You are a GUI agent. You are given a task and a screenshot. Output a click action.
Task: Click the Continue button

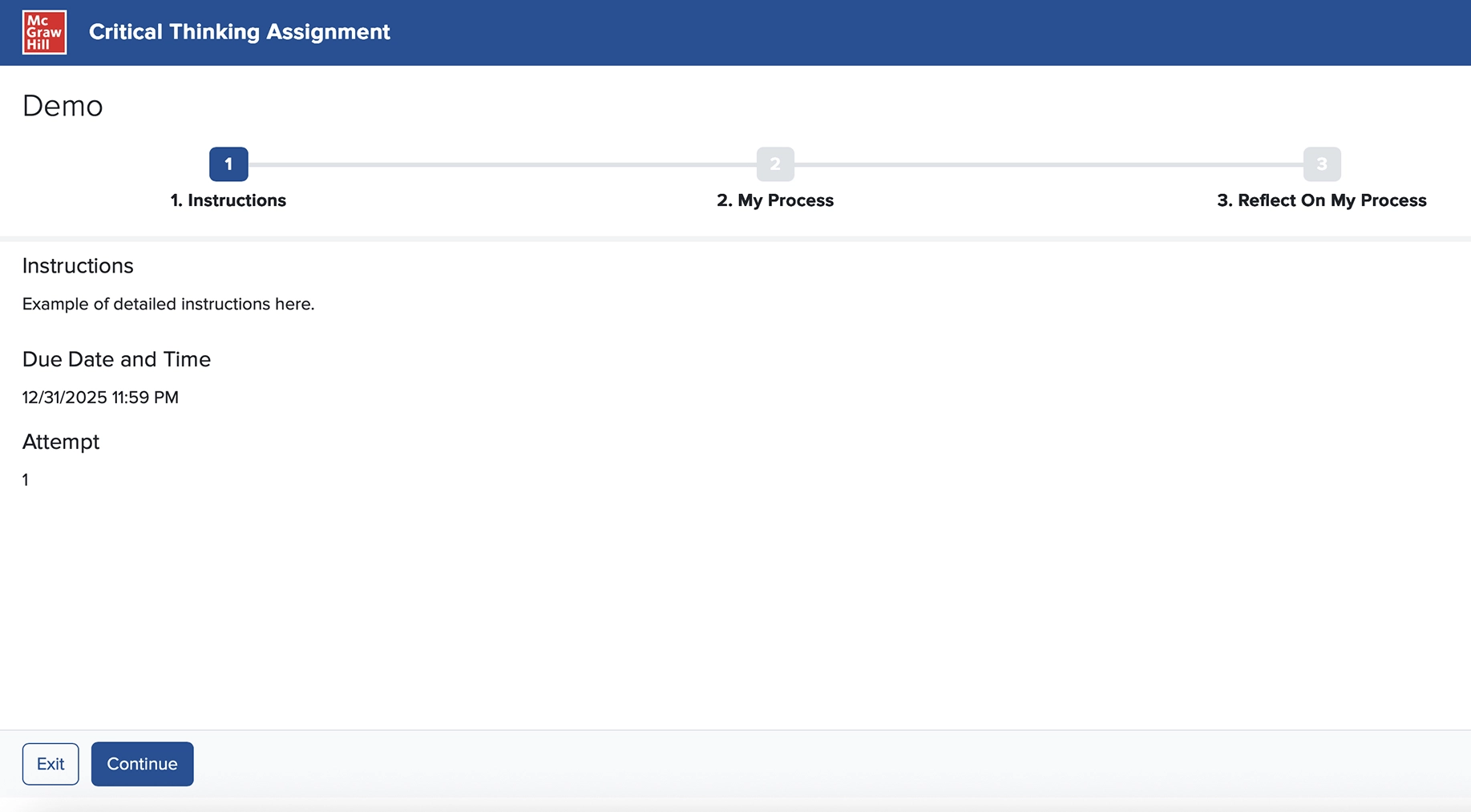coord(142,763)
